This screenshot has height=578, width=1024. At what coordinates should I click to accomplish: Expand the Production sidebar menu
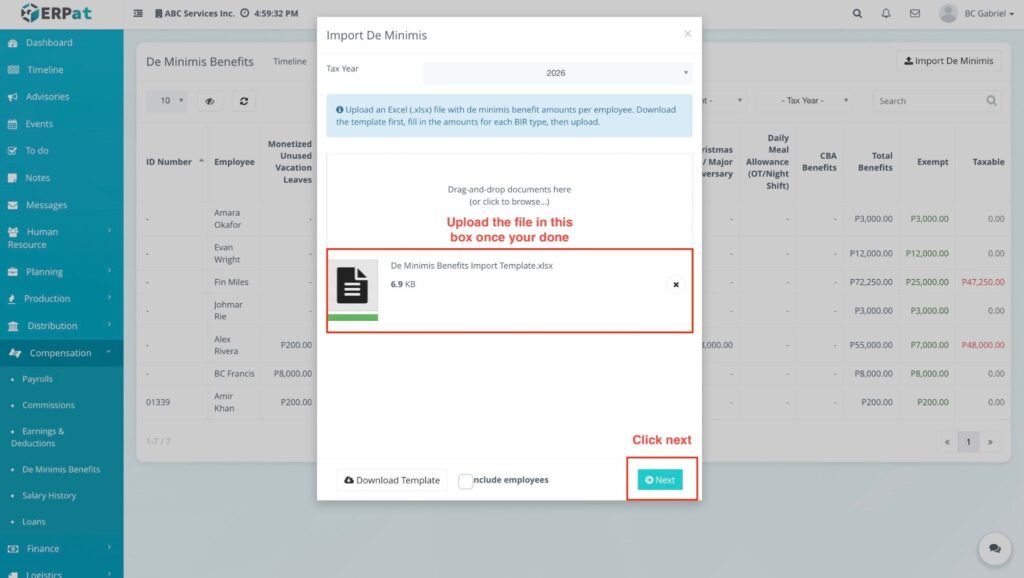(x=61, y=298)
